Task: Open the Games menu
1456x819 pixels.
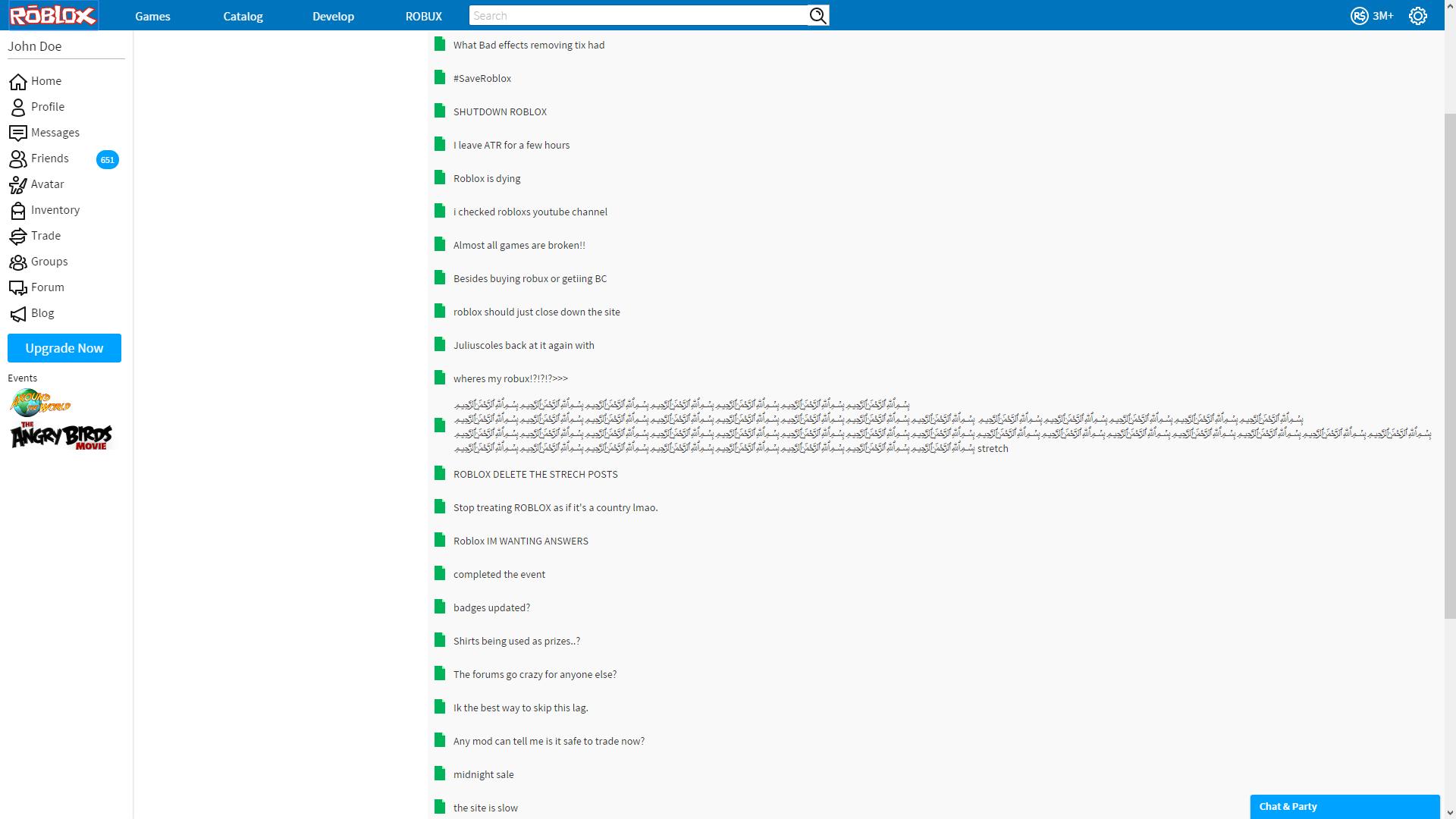Action: click(x=152, y=16)
